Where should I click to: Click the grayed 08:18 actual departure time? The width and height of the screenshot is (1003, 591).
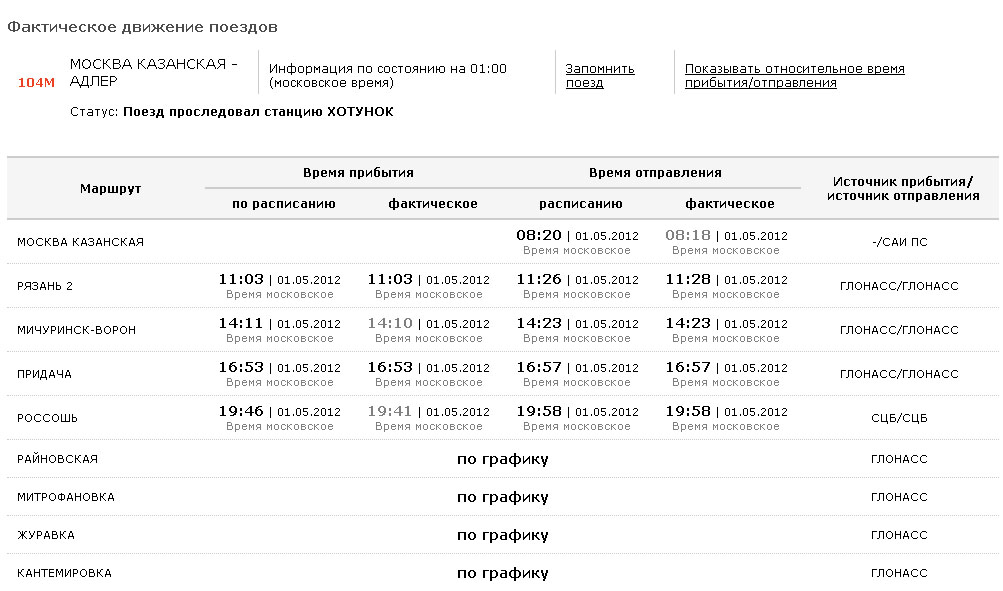pos(687,235)
